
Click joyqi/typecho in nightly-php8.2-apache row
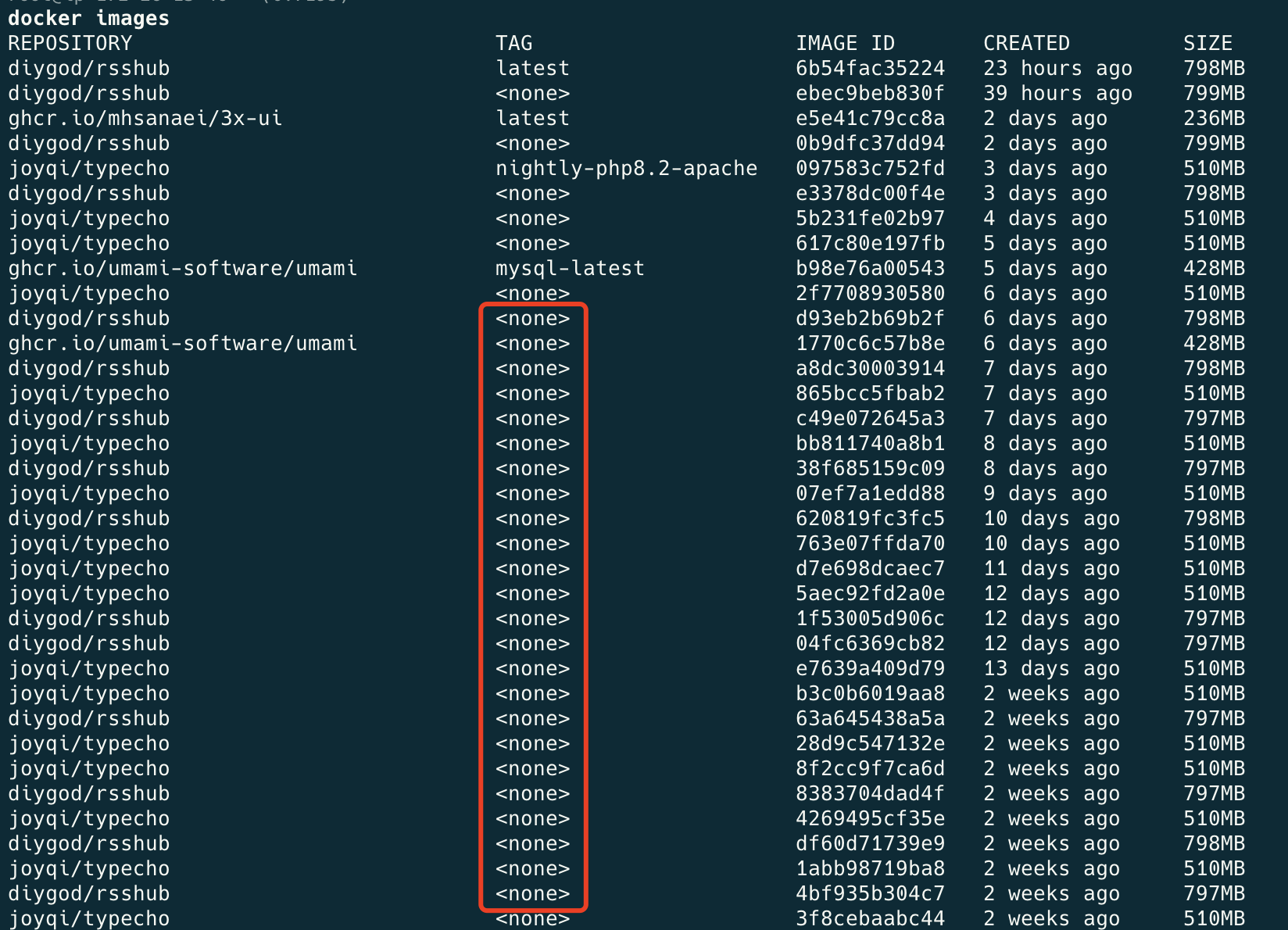point(89,168)
